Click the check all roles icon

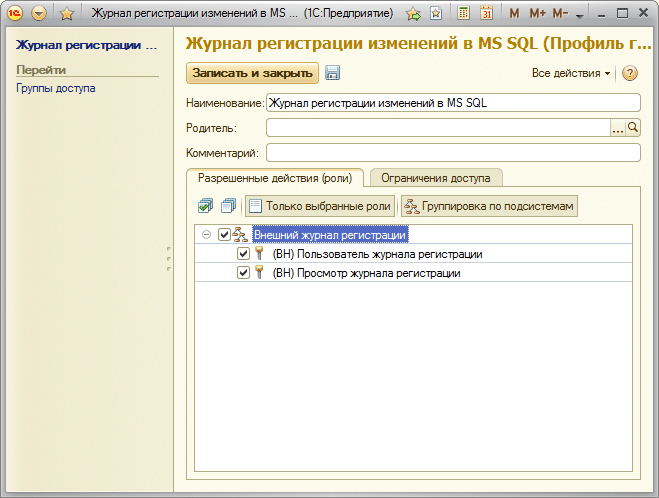(205, 206)
